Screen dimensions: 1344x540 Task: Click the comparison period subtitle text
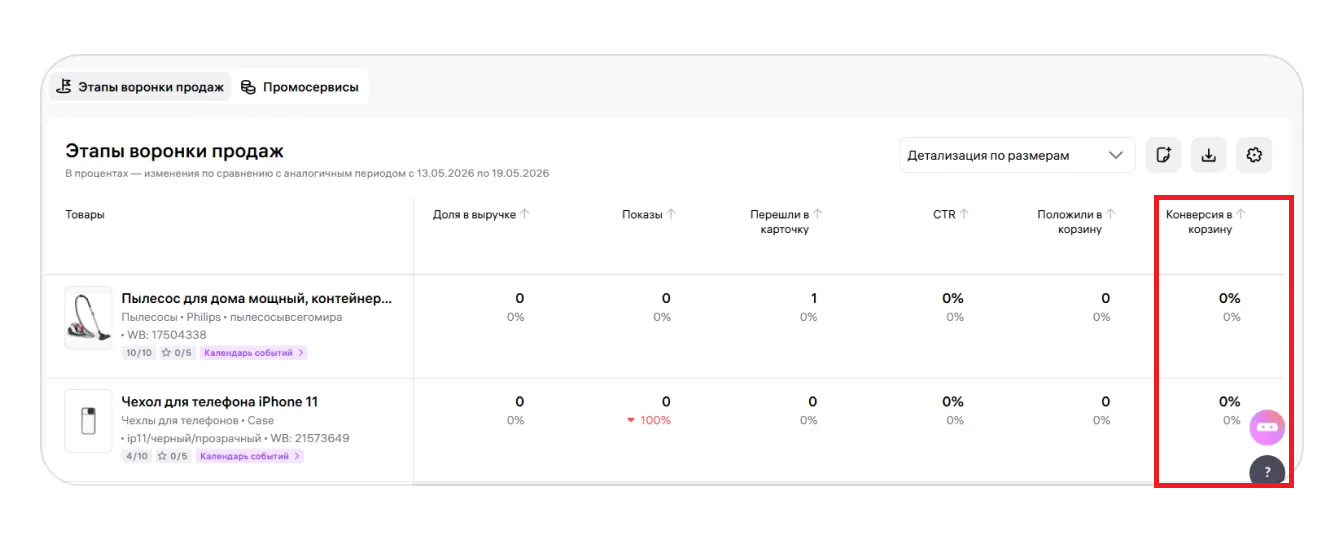(307, 173)
